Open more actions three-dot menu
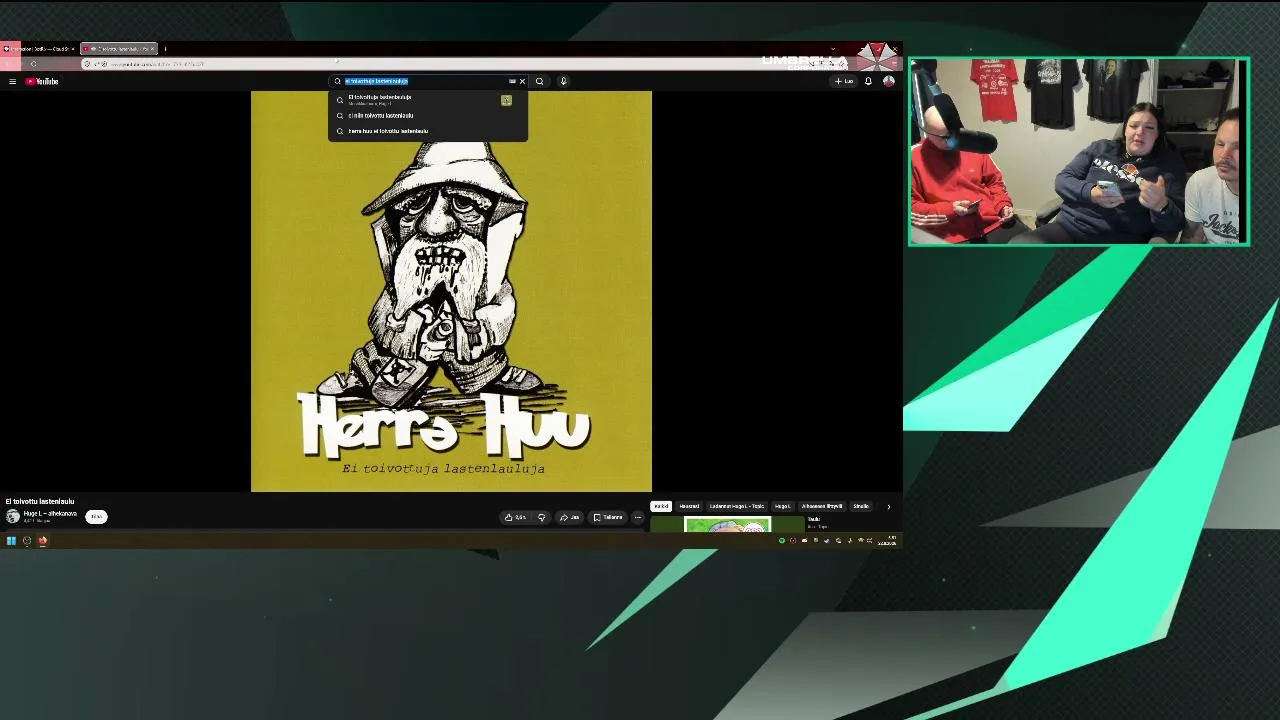 pyautogui.click(x=637, y=517)
